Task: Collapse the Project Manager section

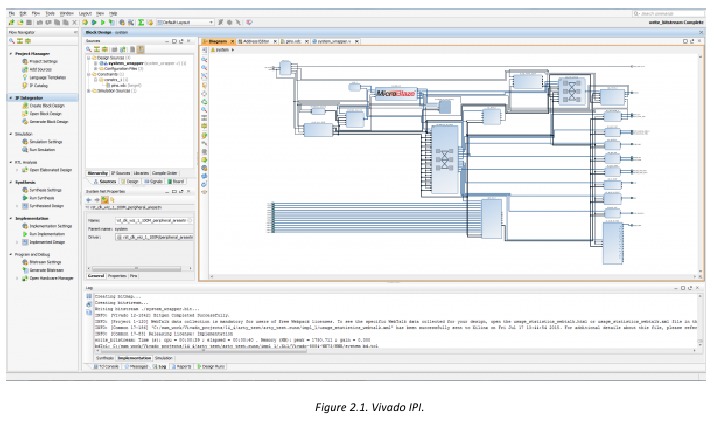Action: [x=11, y=54]
